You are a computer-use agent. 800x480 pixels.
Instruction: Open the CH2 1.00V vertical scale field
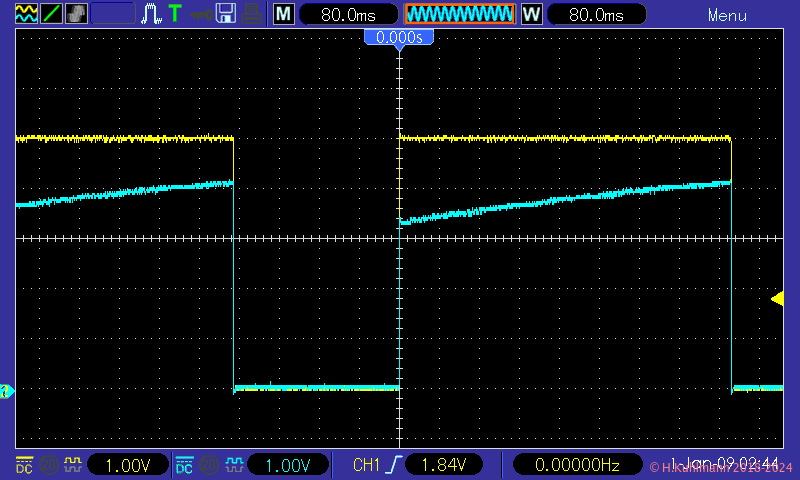point(289,465)
